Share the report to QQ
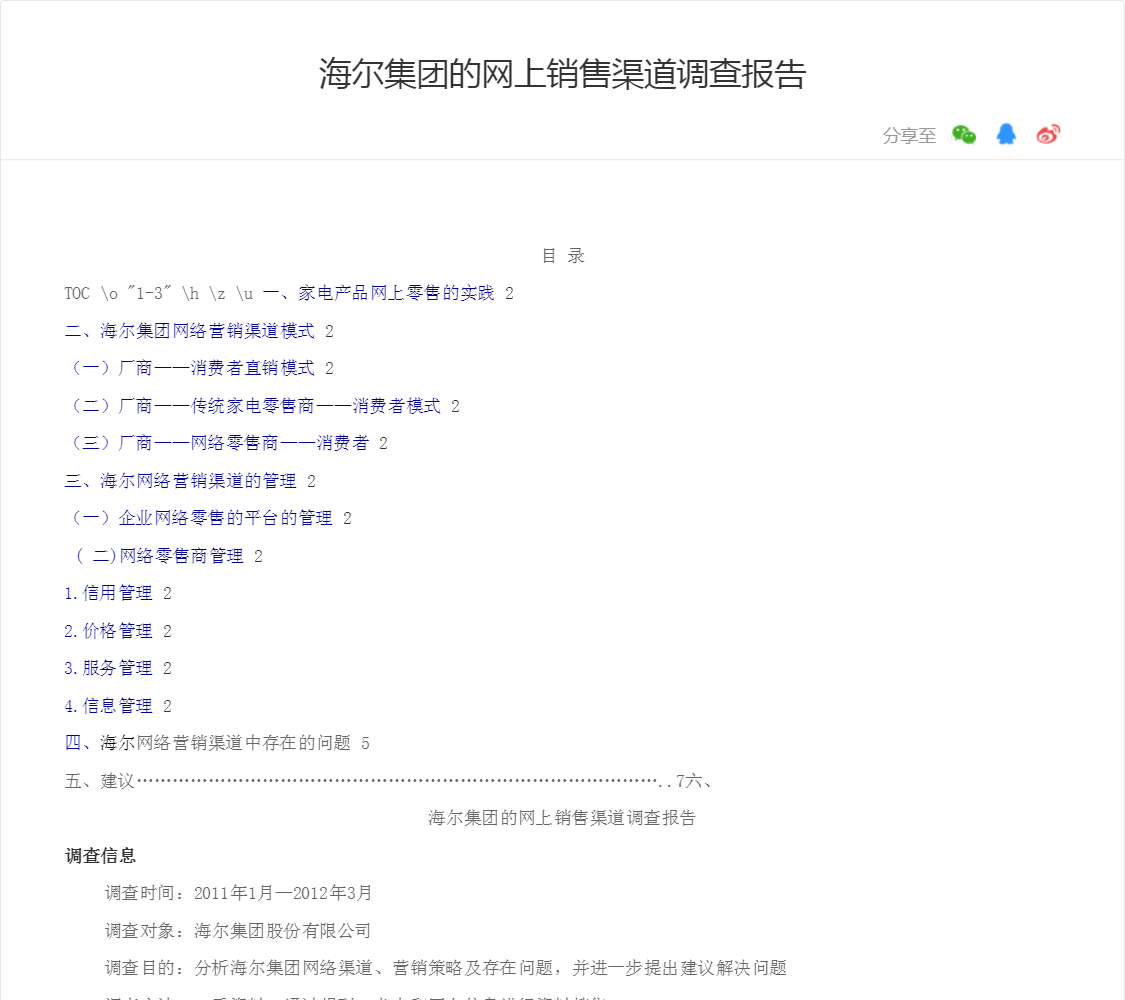1125x1000 pixels. [1006, 134]
